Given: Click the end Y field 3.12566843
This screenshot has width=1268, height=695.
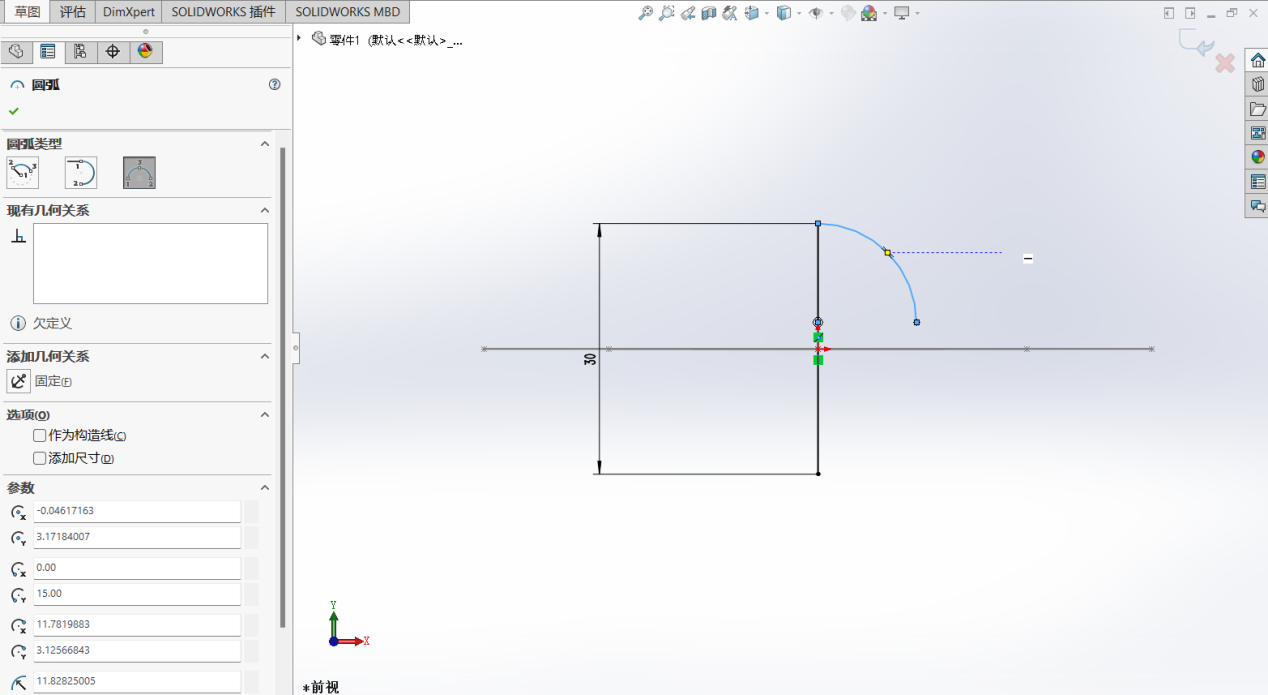Looking at the screenshot, I should pyautogui.click(x=137, y=651).
